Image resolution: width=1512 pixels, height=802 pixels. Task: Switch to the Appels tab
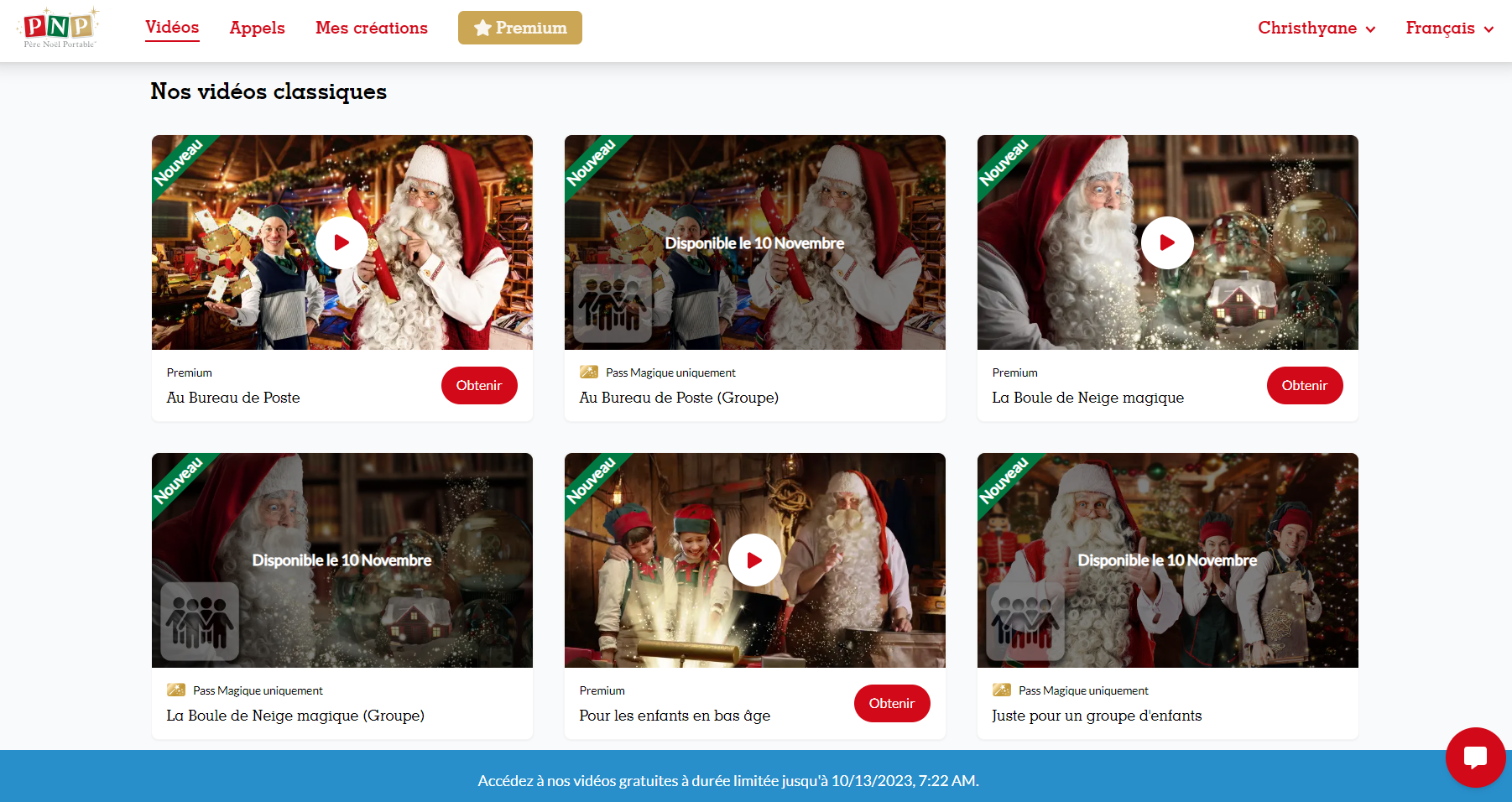click(x=258, y=28)
